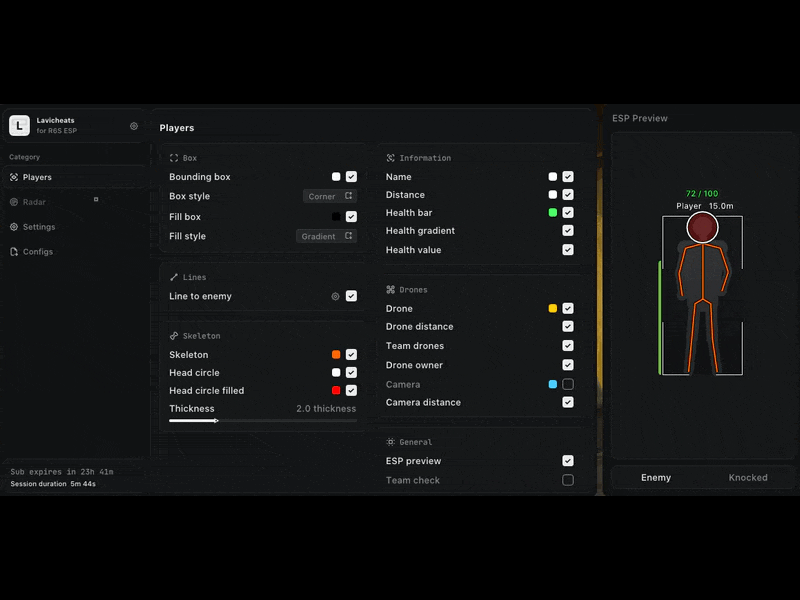This screenshot has width=800, height=600.
Task: Uncheck the Bounding box checkbox
Action: [351, 177]
